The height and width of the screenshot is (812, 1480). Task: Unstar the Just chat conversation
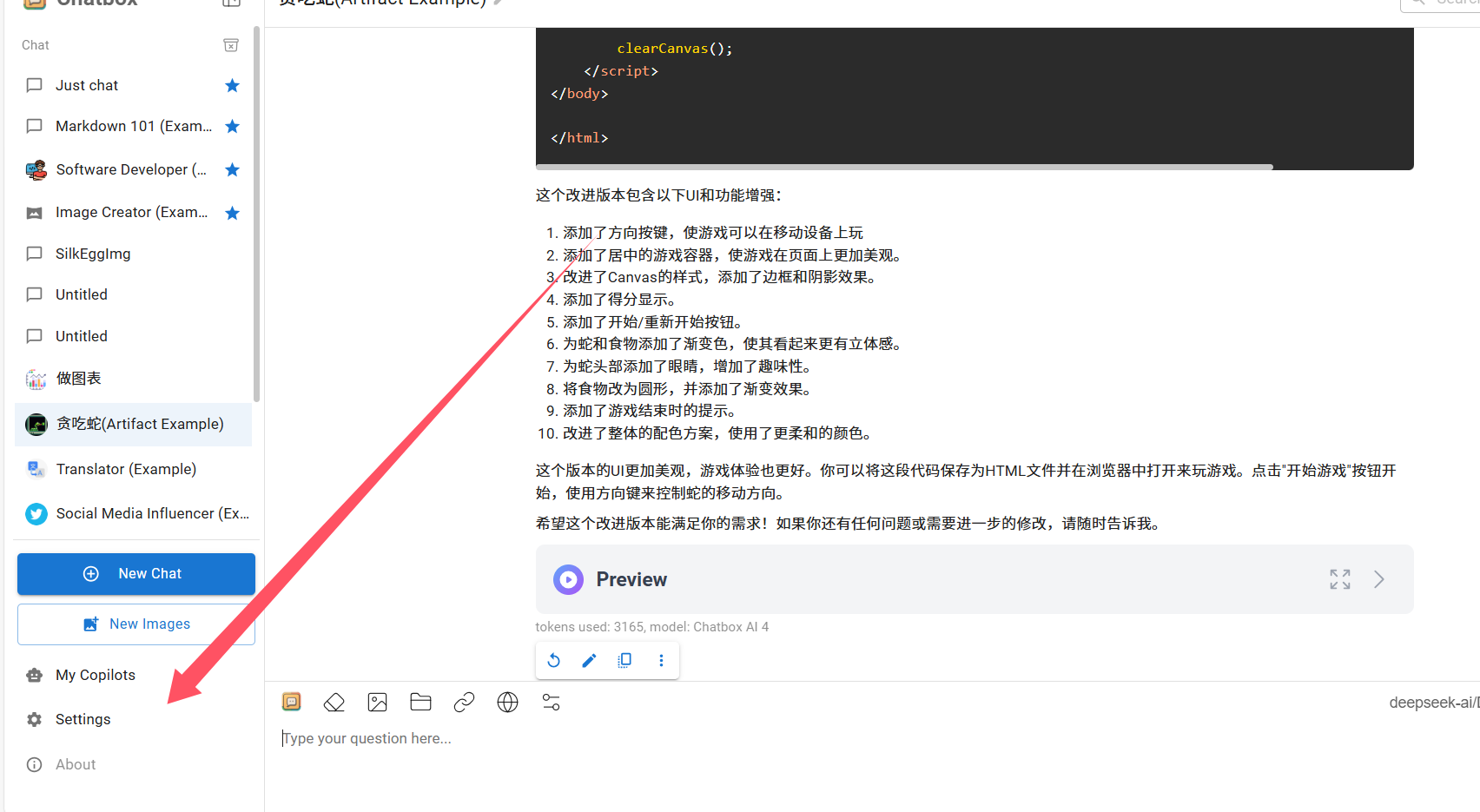tap(232, 85)
